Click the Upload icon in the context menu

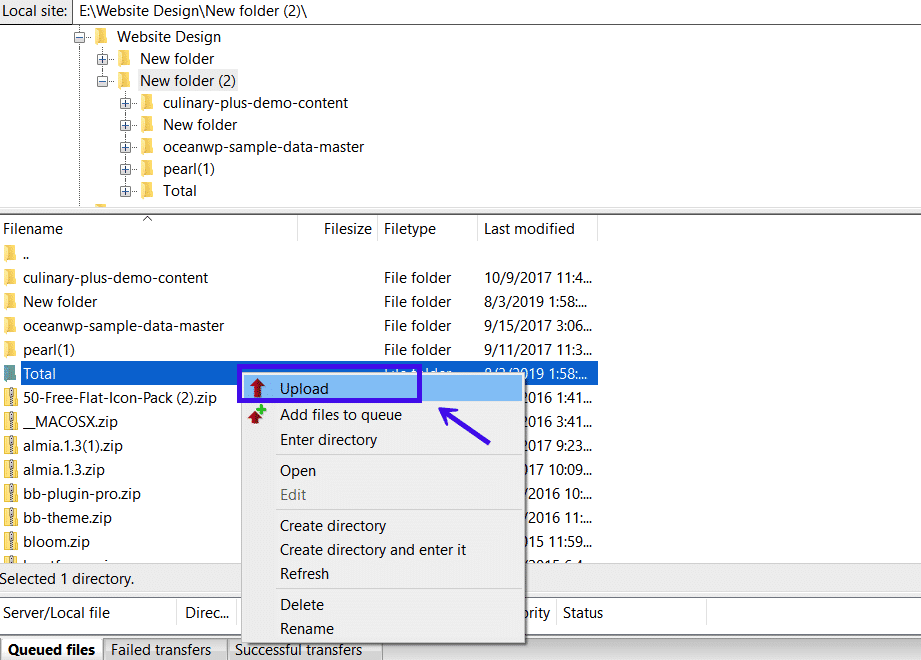tap(258, 385)
